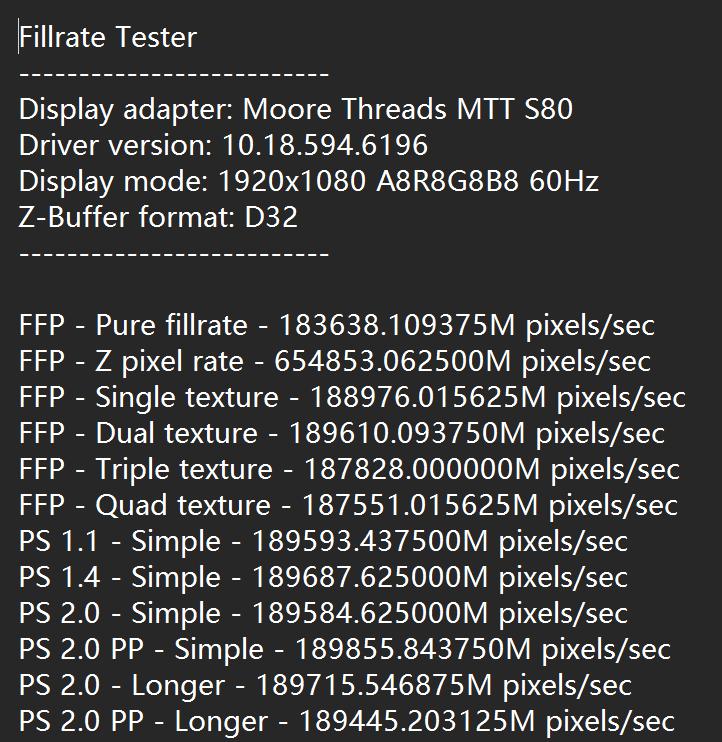The image size is (722, 742).
Task: Click the Driver version 10.18.594.6196 text
Action: [223, 145]
